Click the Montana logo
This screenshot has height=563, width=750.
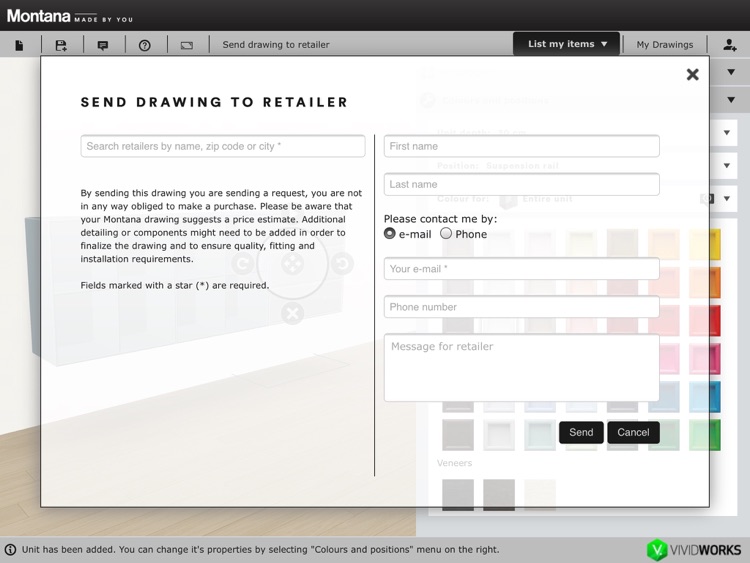(x=70, y=16)
